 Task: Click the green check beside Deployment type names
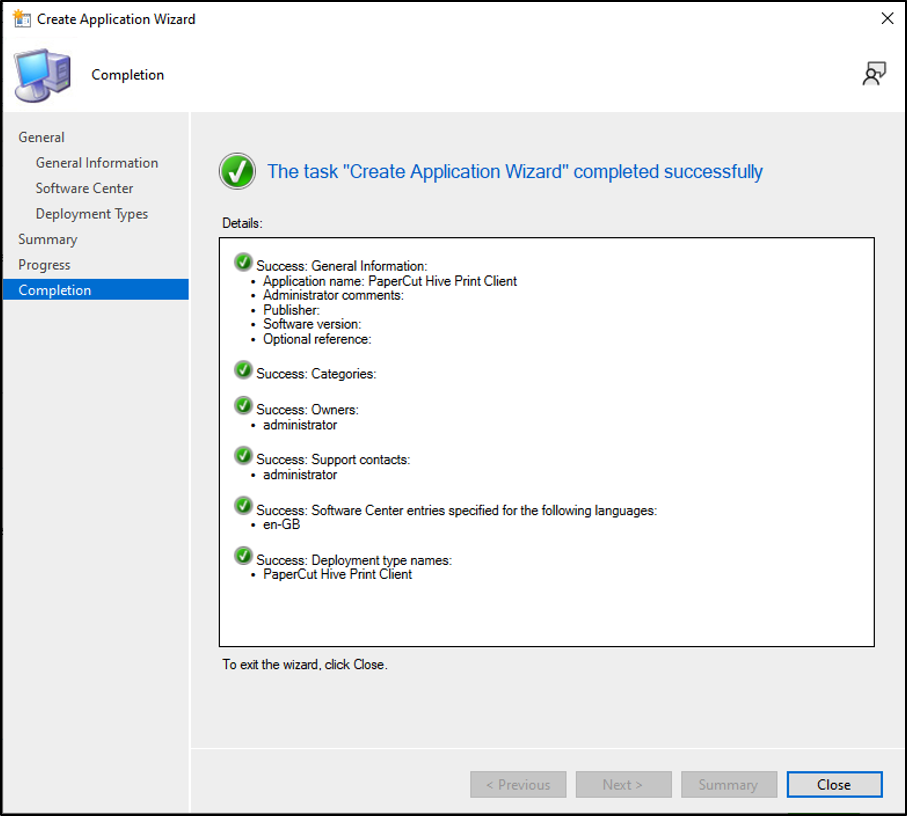pos(243,556)
